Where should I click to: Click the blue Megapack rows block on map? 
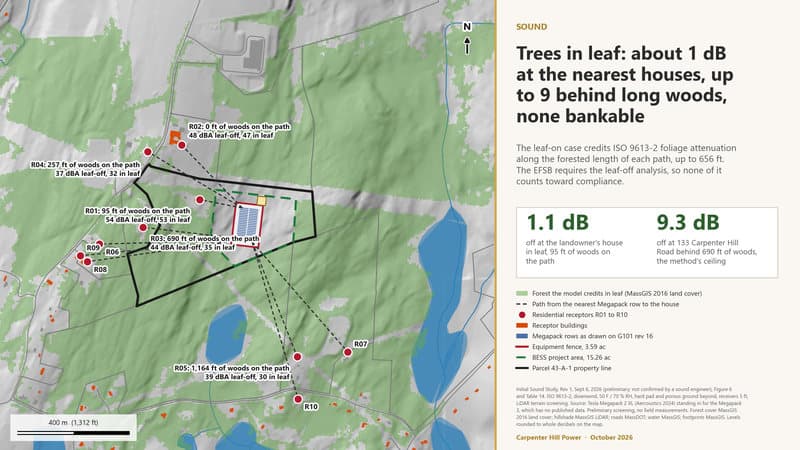pyautogui.click(x=248, y=222)
